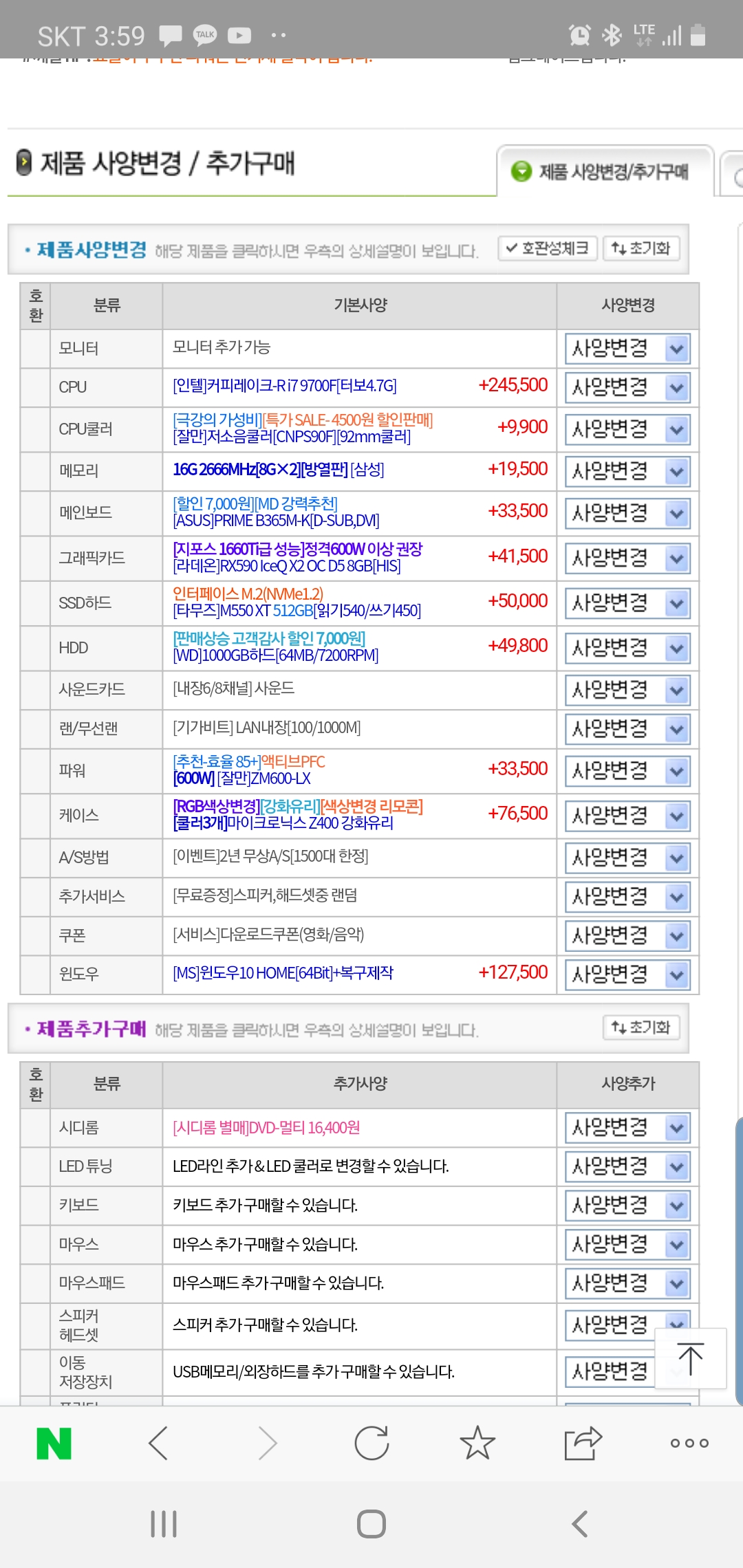Select the WD 1000GB하드 HDD link
The height and width of the screenshot is (1568, 743).
point(275,655)
